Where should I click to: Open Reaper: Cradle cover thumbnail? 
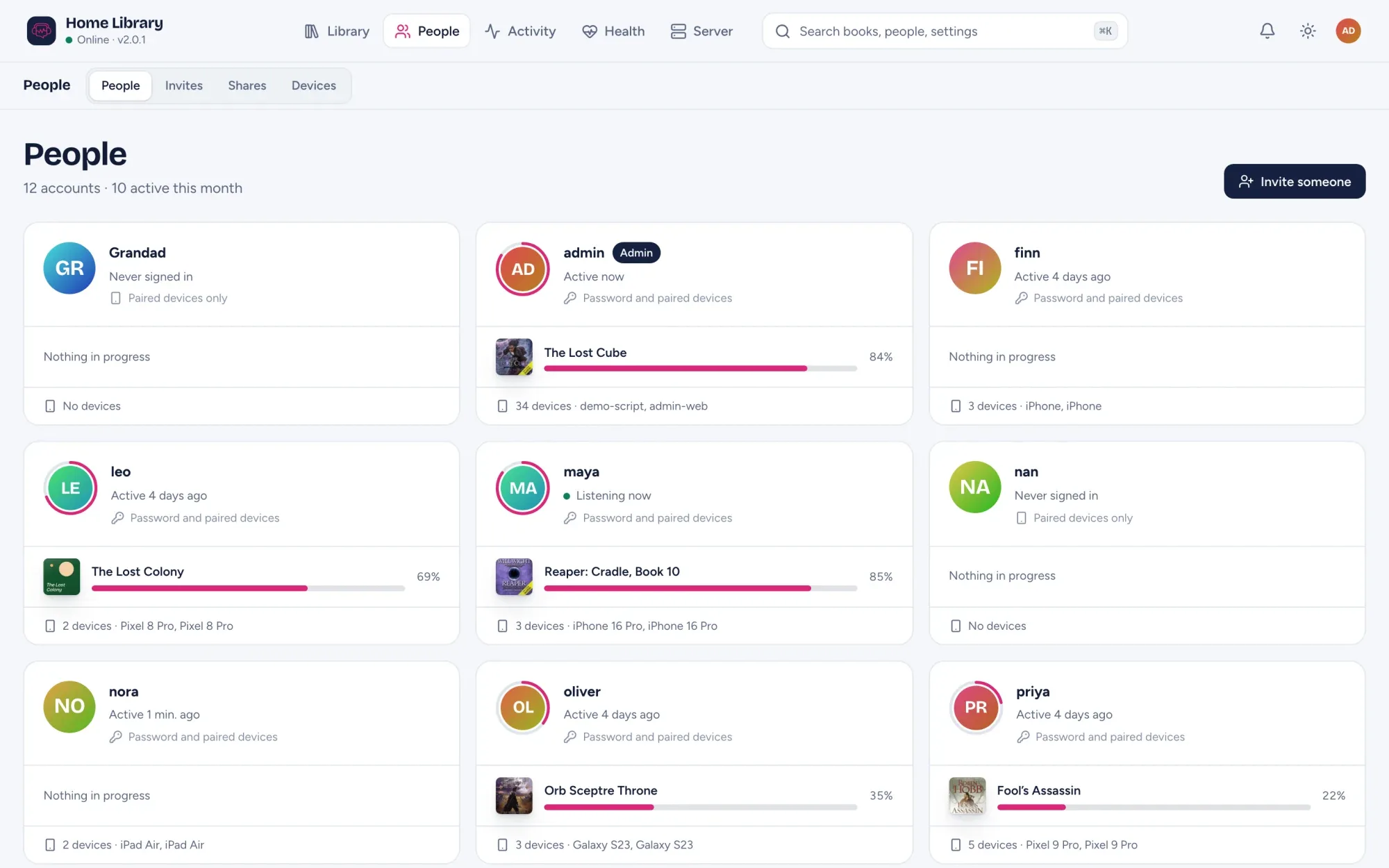514,576
